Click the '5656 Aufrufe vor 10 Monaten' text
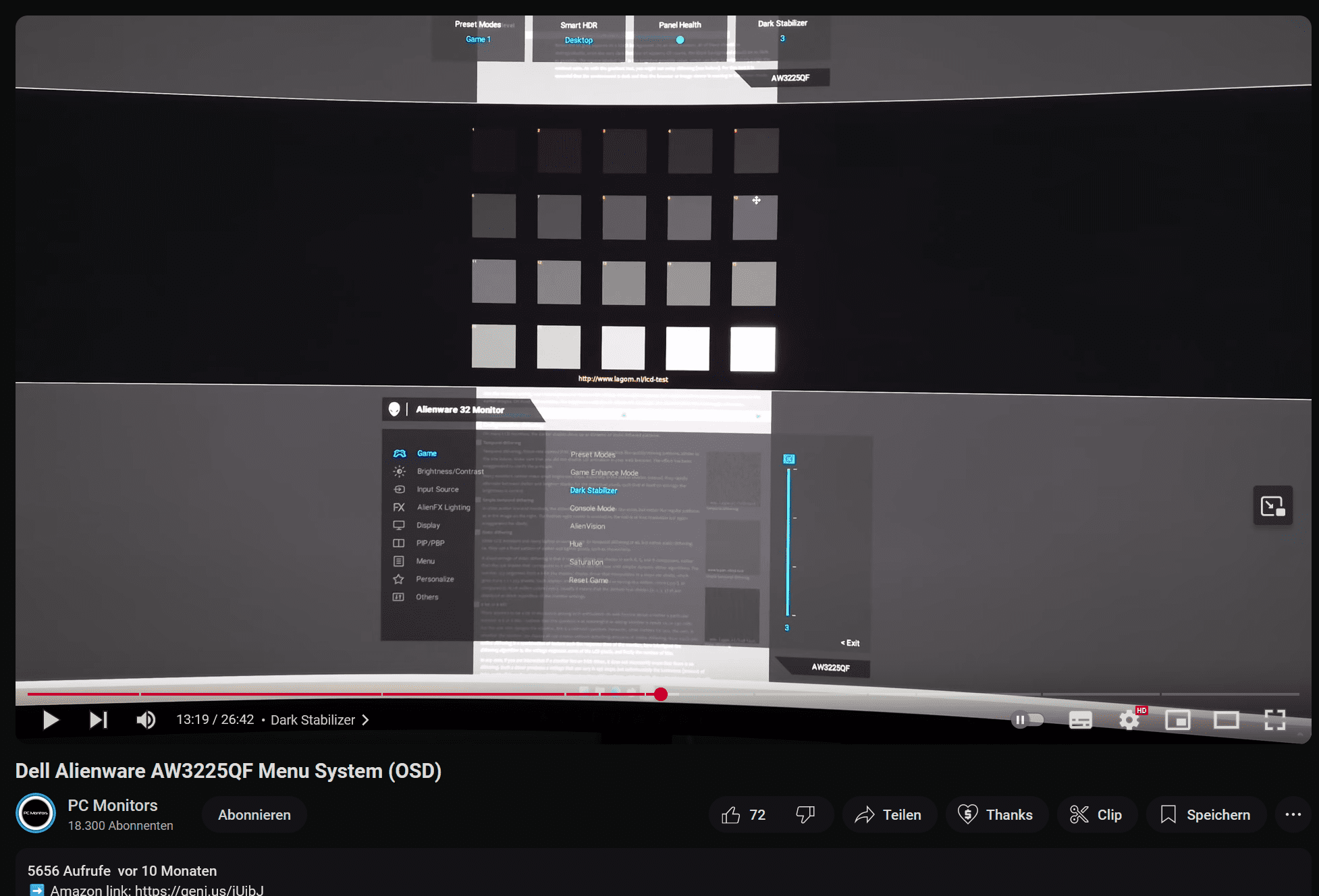Viewport: 1319px width, 896px height. click(x=122, y=871)
